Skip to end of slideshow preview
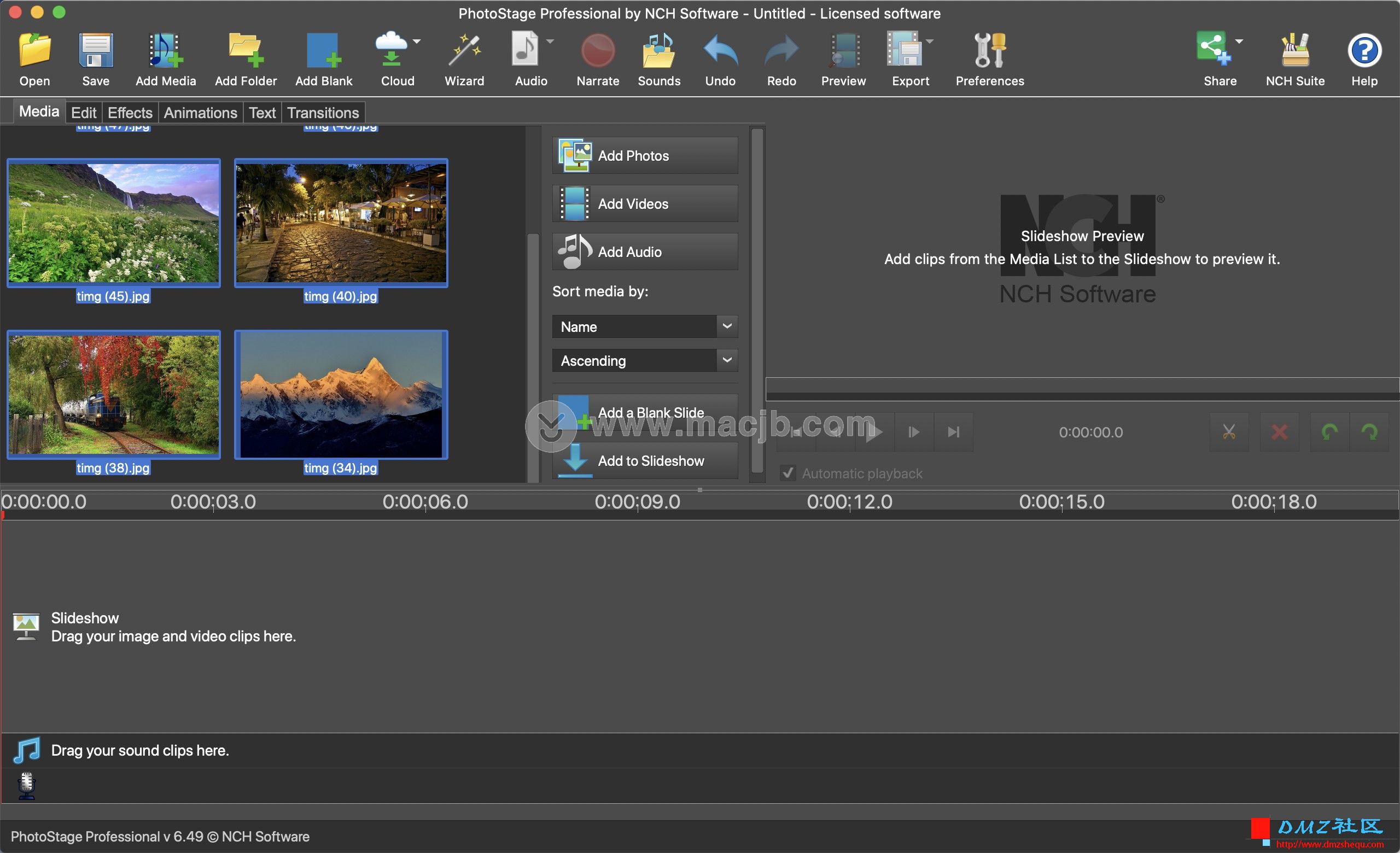The image size is (1400, 853). [x=953, y=432]
